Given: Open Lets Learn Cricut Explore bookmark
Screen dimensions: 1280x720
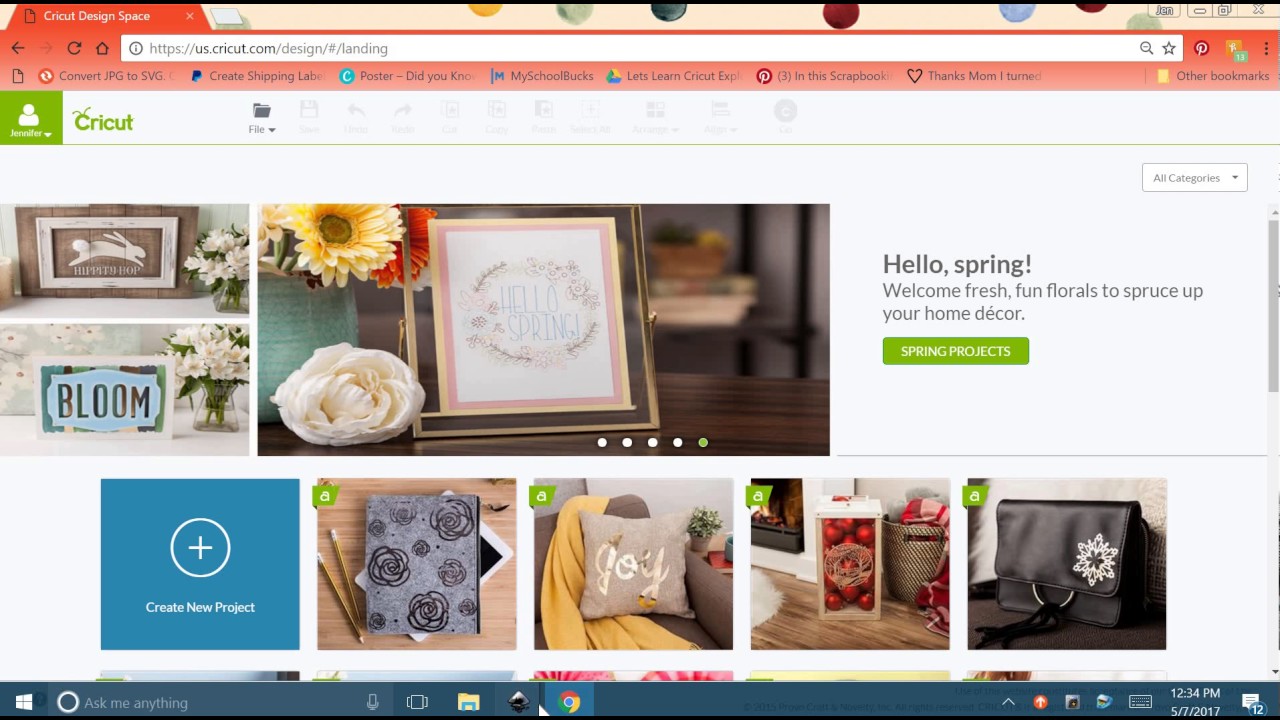Looking at the screenshot, I should (674, 76).
